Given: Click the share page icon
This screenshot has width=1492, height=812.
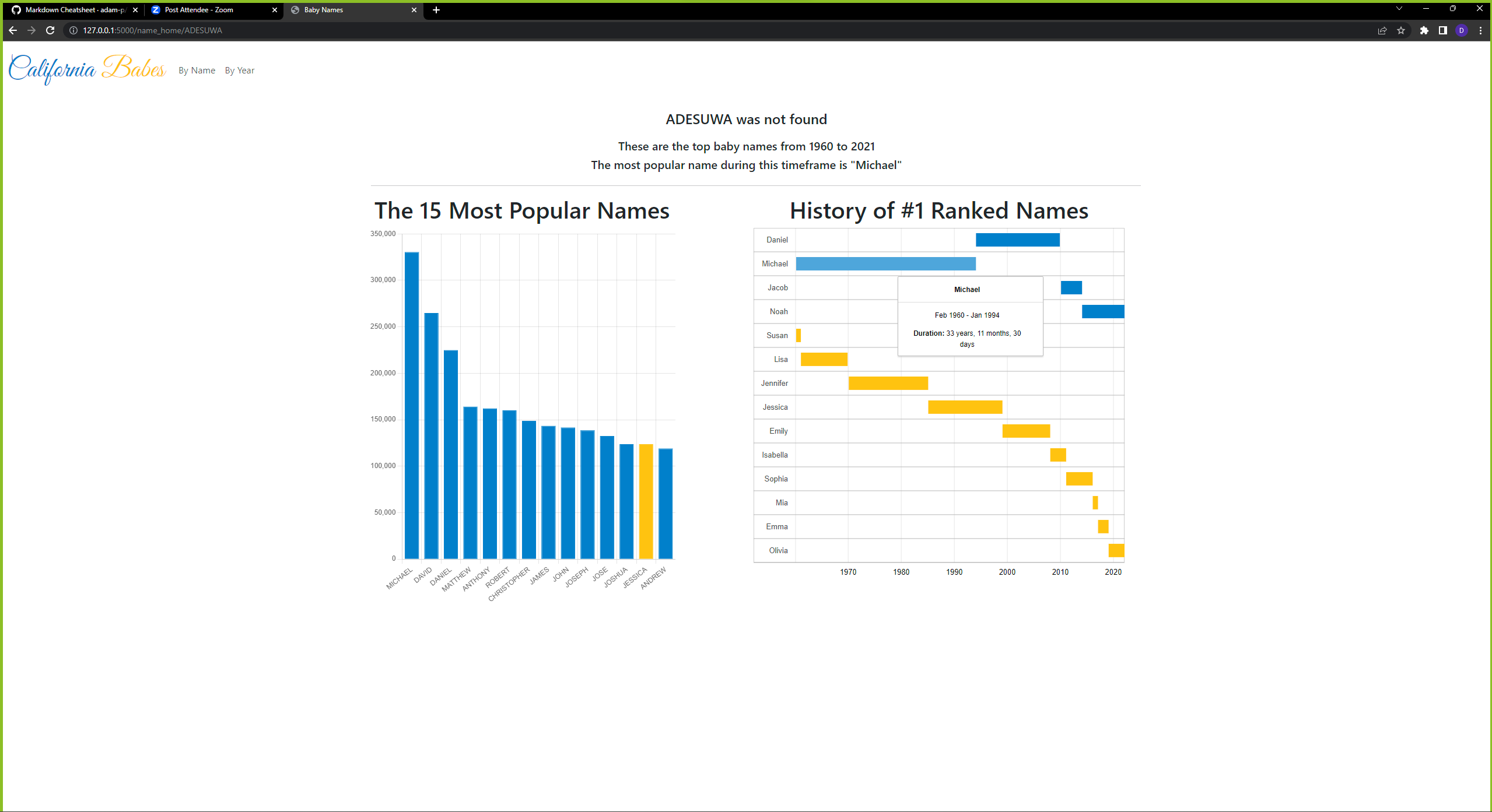Looking at the screenshot, I should pyautogui.click(x=1382, y=30).
